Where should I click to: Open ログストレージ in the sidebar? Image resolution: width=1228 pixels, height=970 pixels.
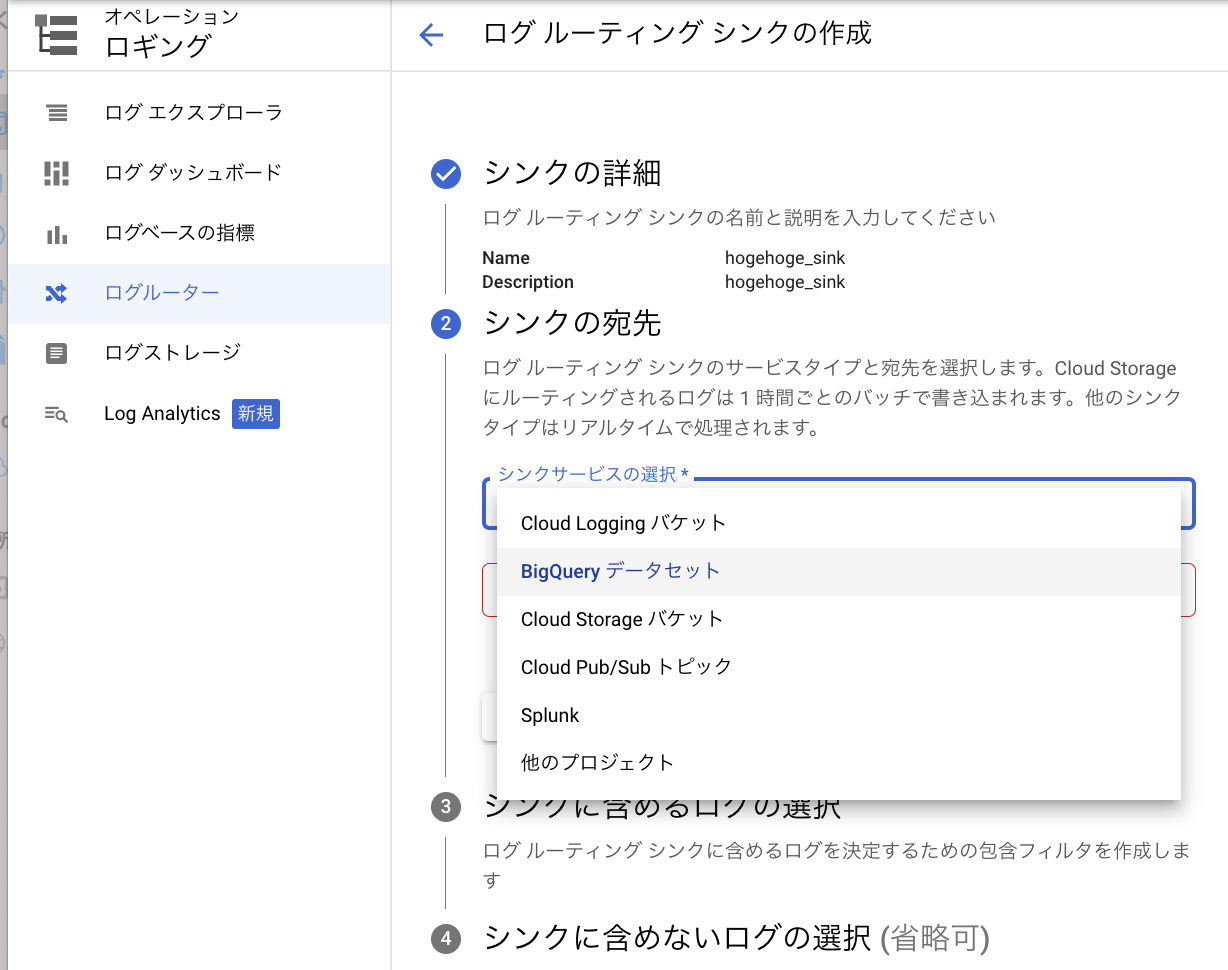199,353
